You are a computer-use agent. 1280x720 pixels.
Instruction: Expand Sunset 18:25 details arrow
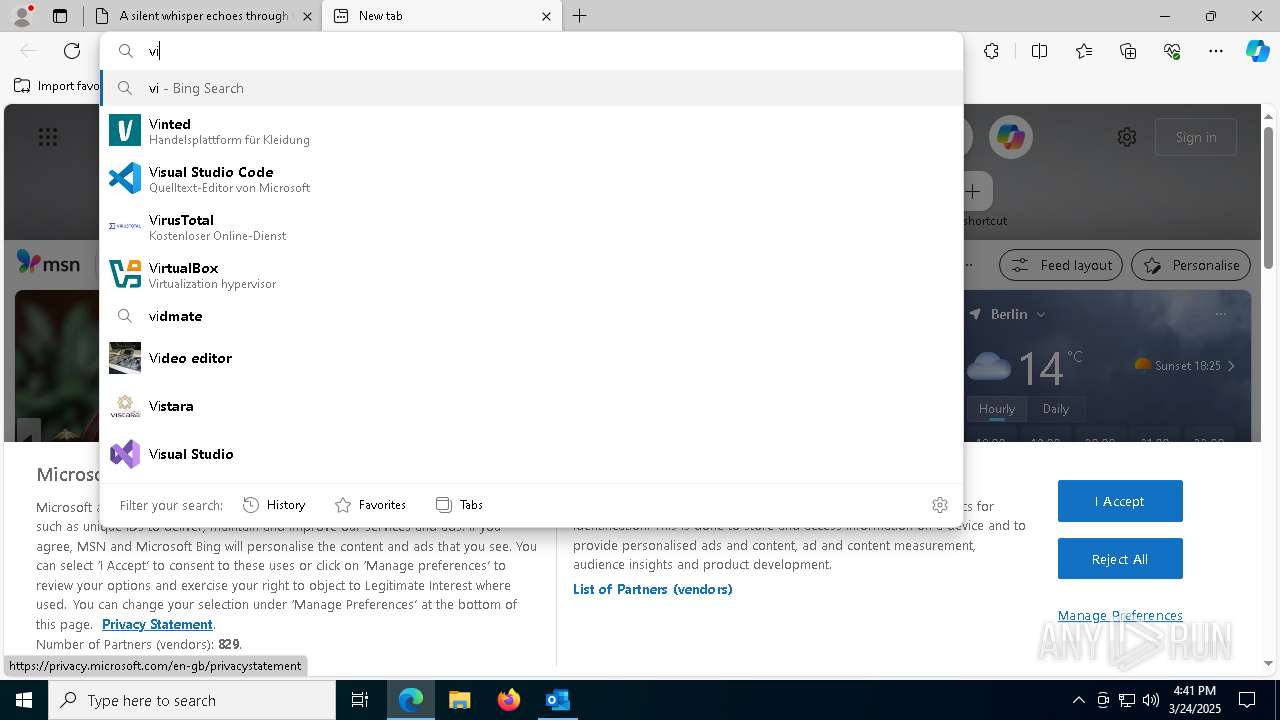[1231, 366]
